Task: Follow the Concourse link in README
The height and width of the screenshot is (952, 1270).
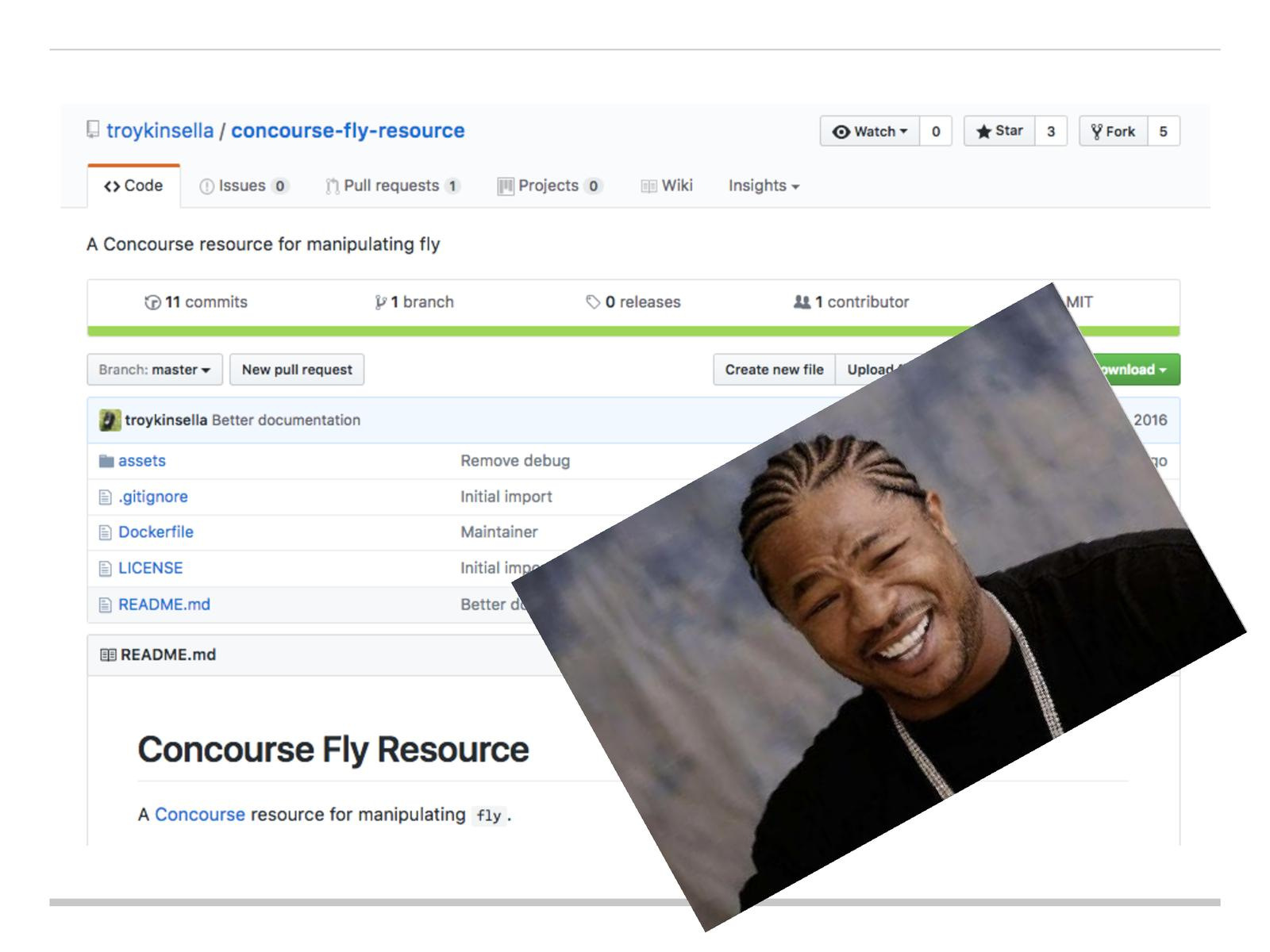Action: click(x=200, y=815)
